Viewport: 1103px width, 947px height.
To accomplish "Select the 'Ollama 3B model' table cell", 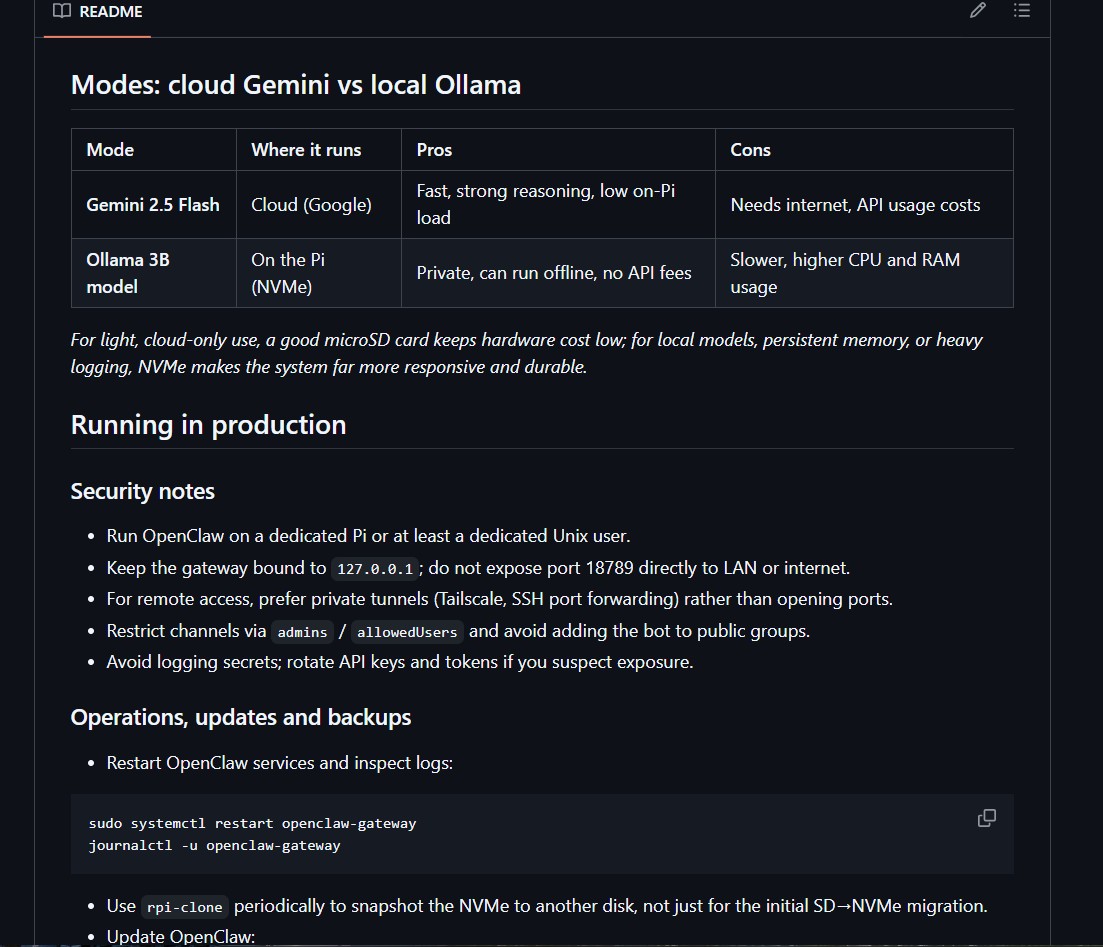I will (153, 273).
